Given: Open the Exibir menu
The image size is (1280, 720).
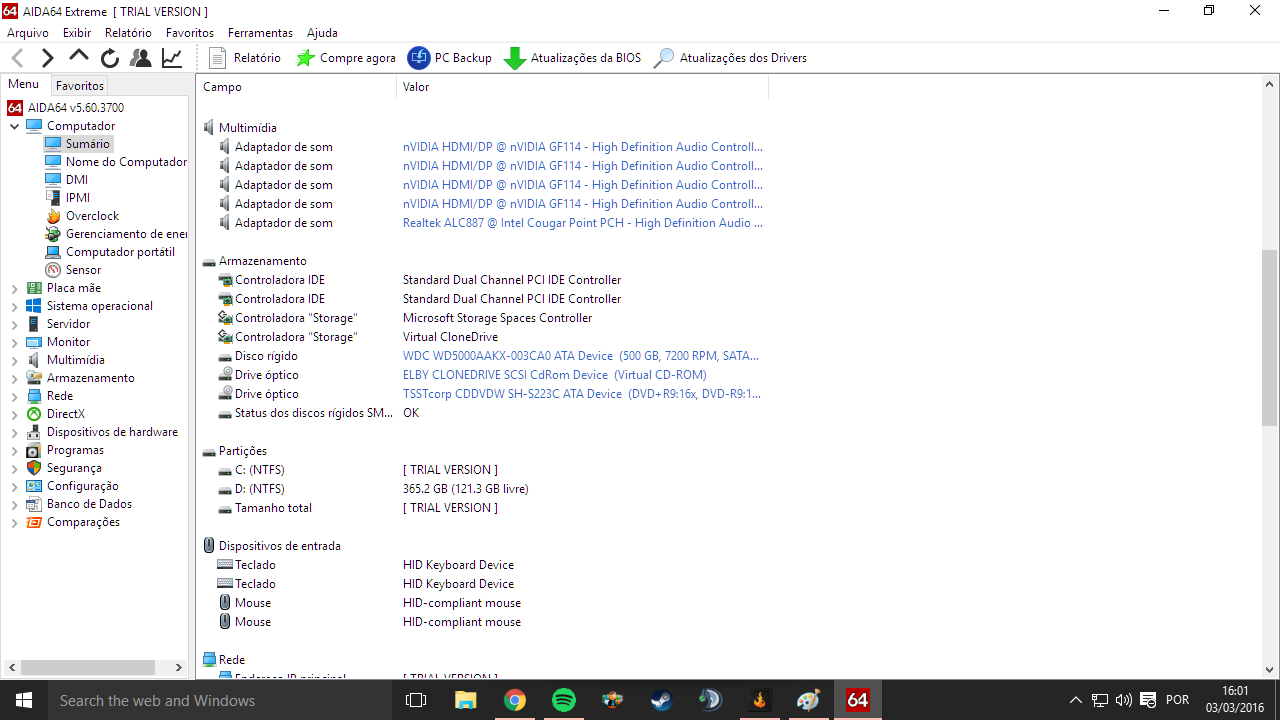Looking at the screenshot, I should coord(77,33).
